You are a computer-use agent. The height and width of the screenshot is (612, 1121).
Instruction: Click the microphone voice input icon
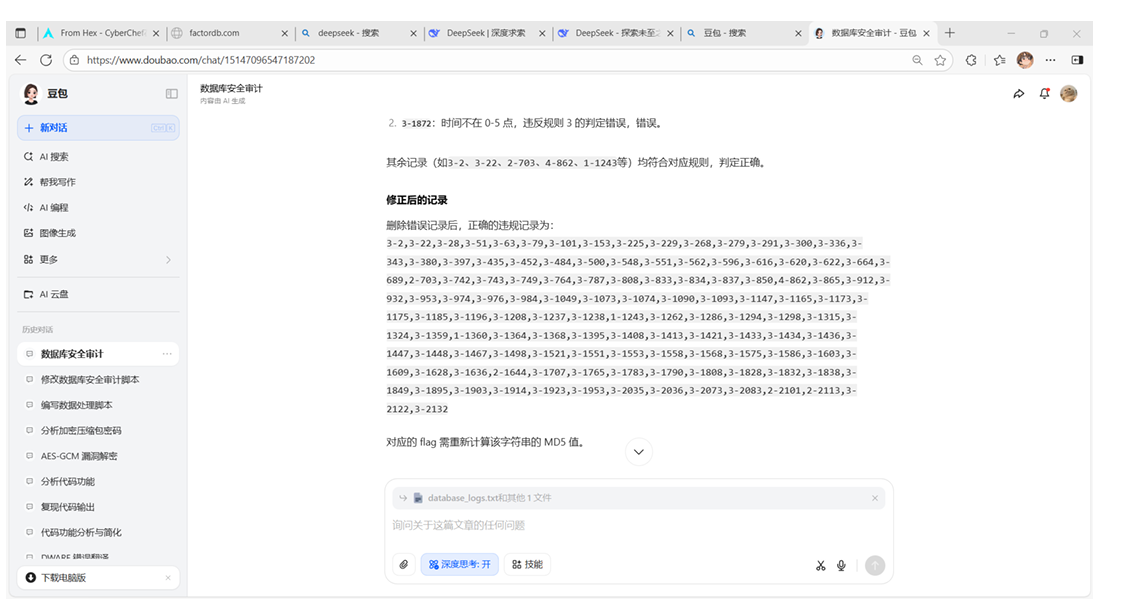click(x=841, y=565)
